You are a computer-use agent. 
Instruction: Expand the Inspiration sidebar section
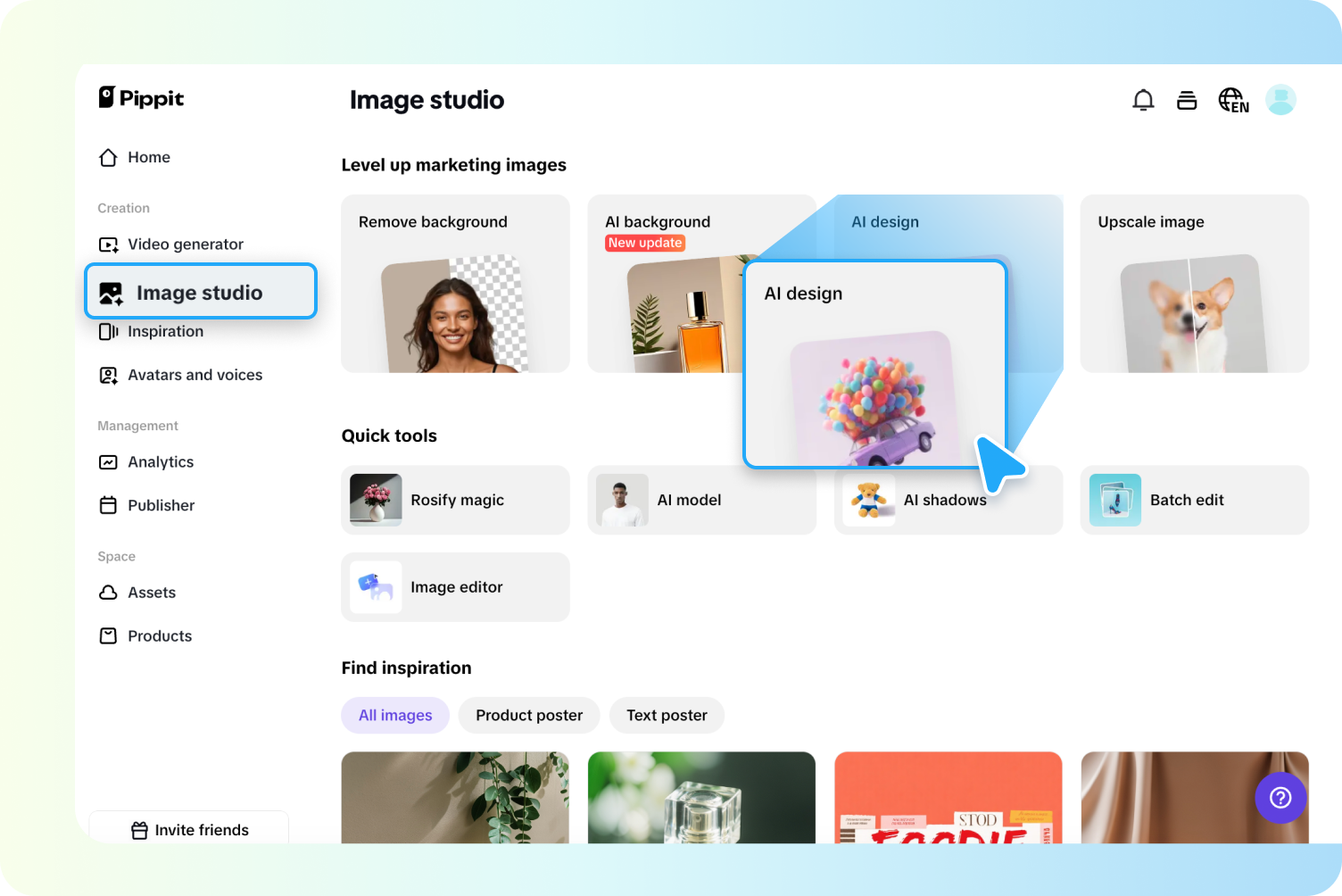coord(166,331)
